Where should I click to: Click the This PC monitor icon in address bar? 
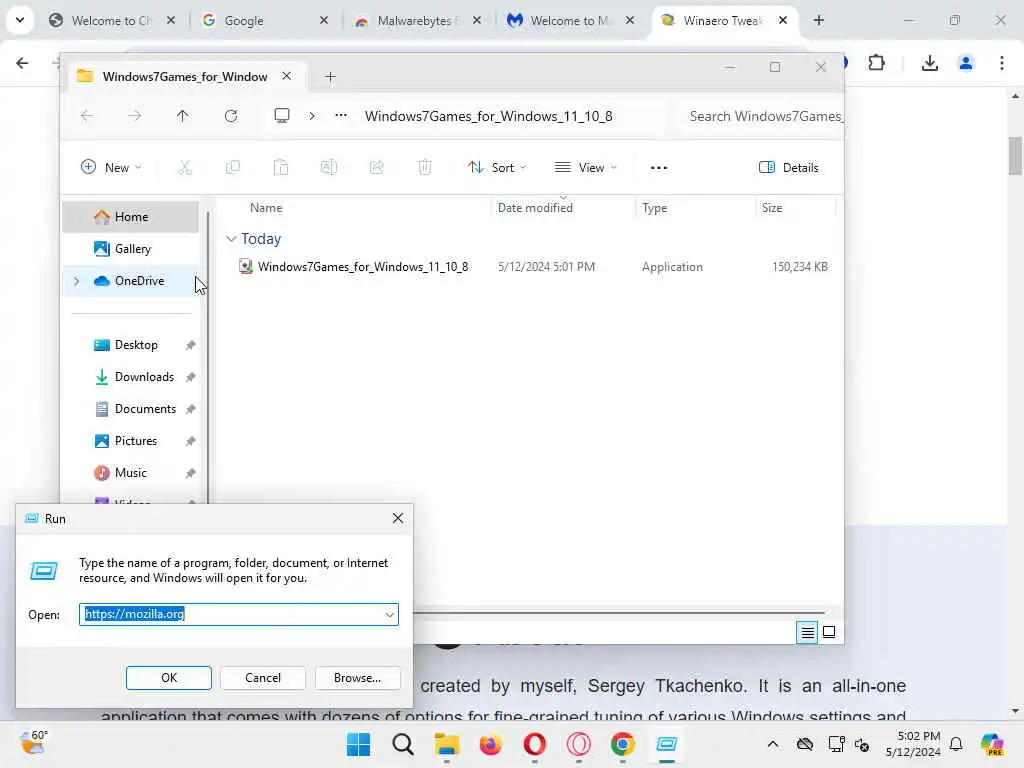click(x=281, y=116)
